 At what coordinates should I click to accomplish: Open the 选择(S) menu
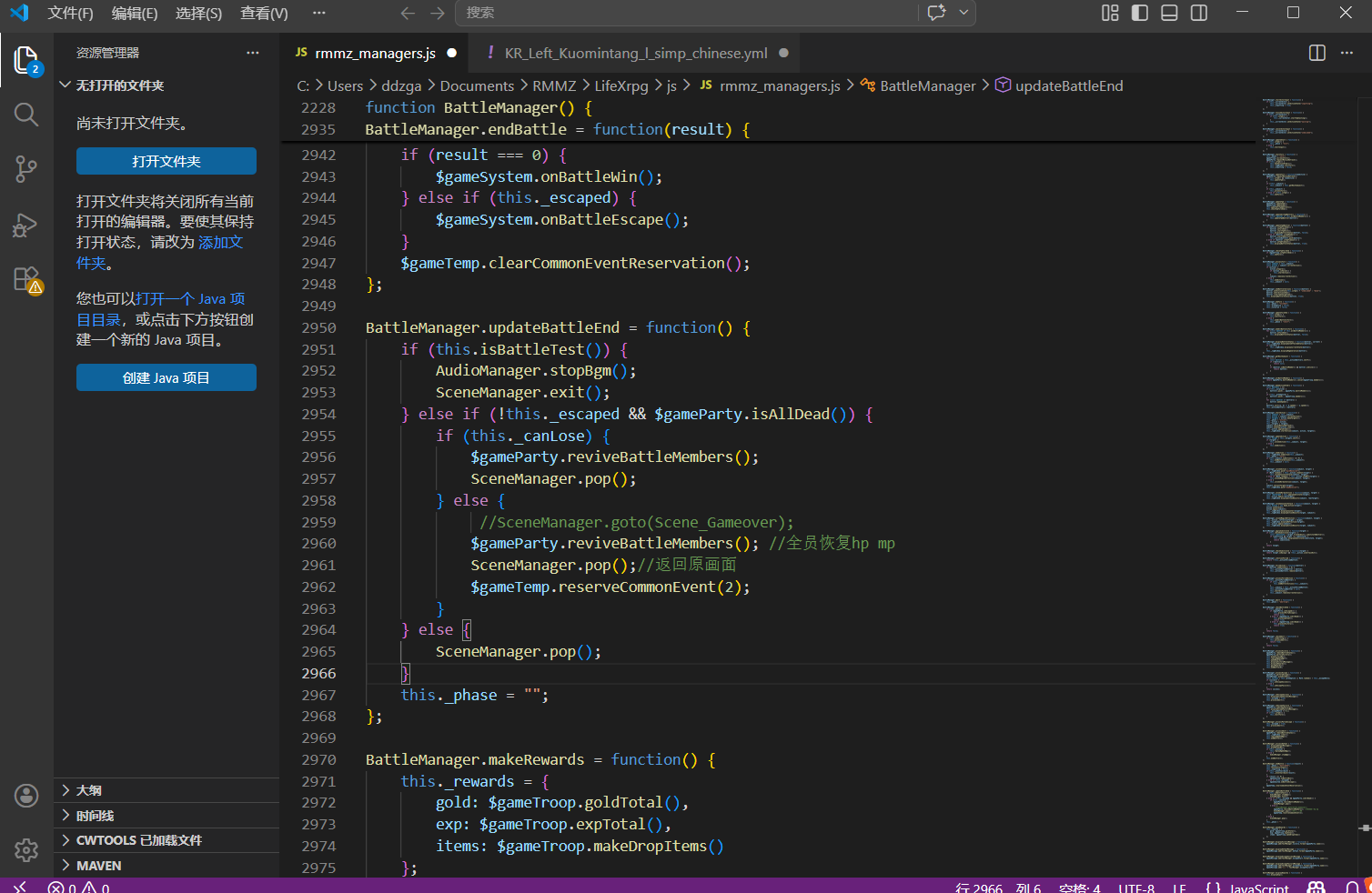198,13
